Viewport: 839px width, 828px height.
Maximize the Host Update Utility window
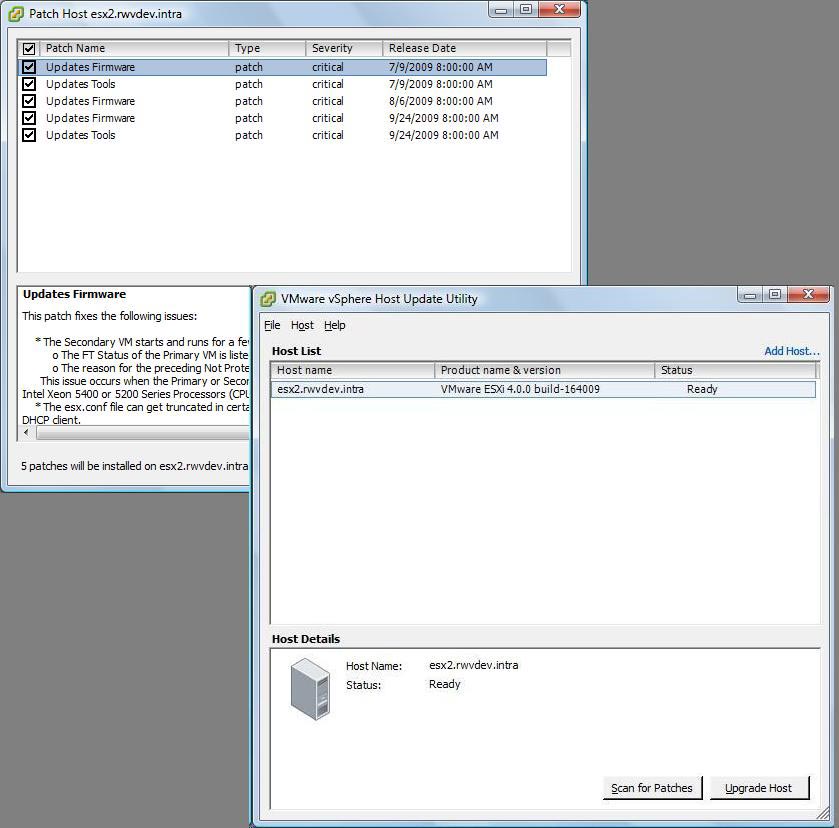click(x=774, y=295)
